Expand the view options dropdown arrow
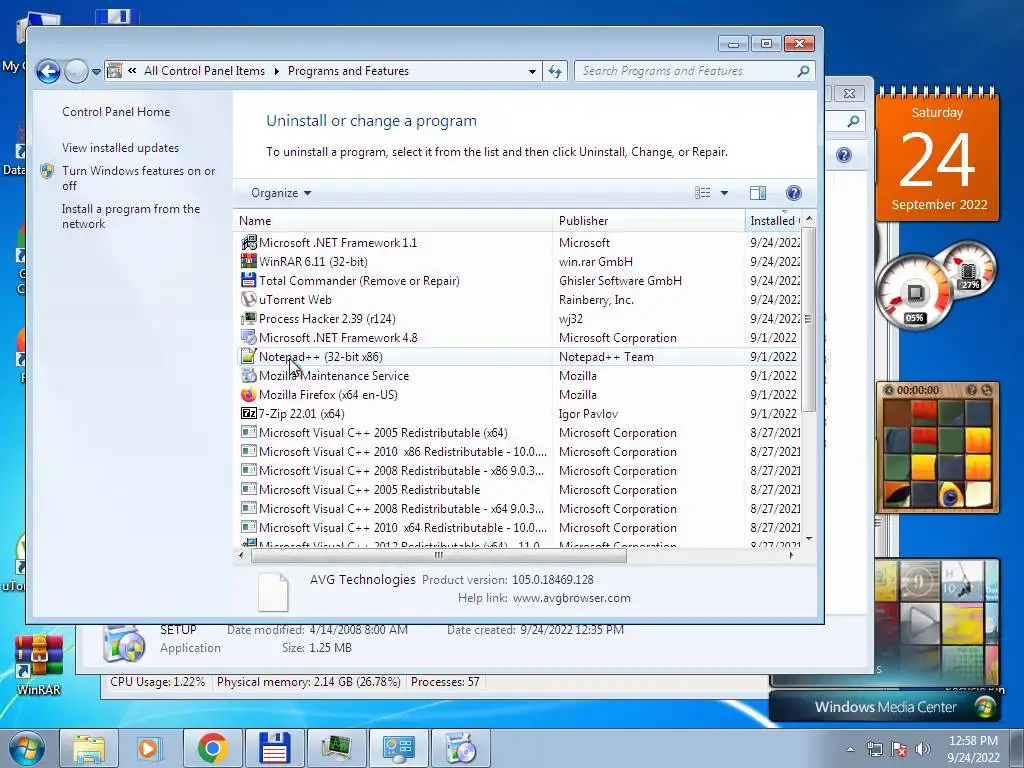1024x768 pixels. click(724, 193)
